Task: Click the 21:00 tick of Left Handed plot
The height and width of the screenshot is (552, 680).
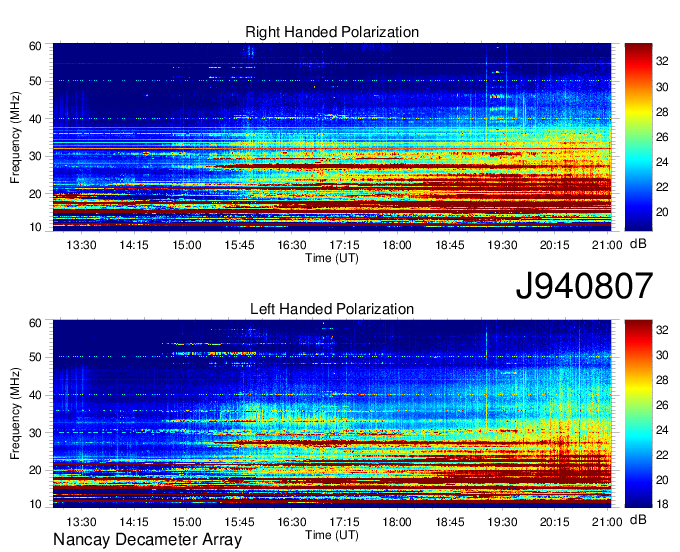Action: 607,522
